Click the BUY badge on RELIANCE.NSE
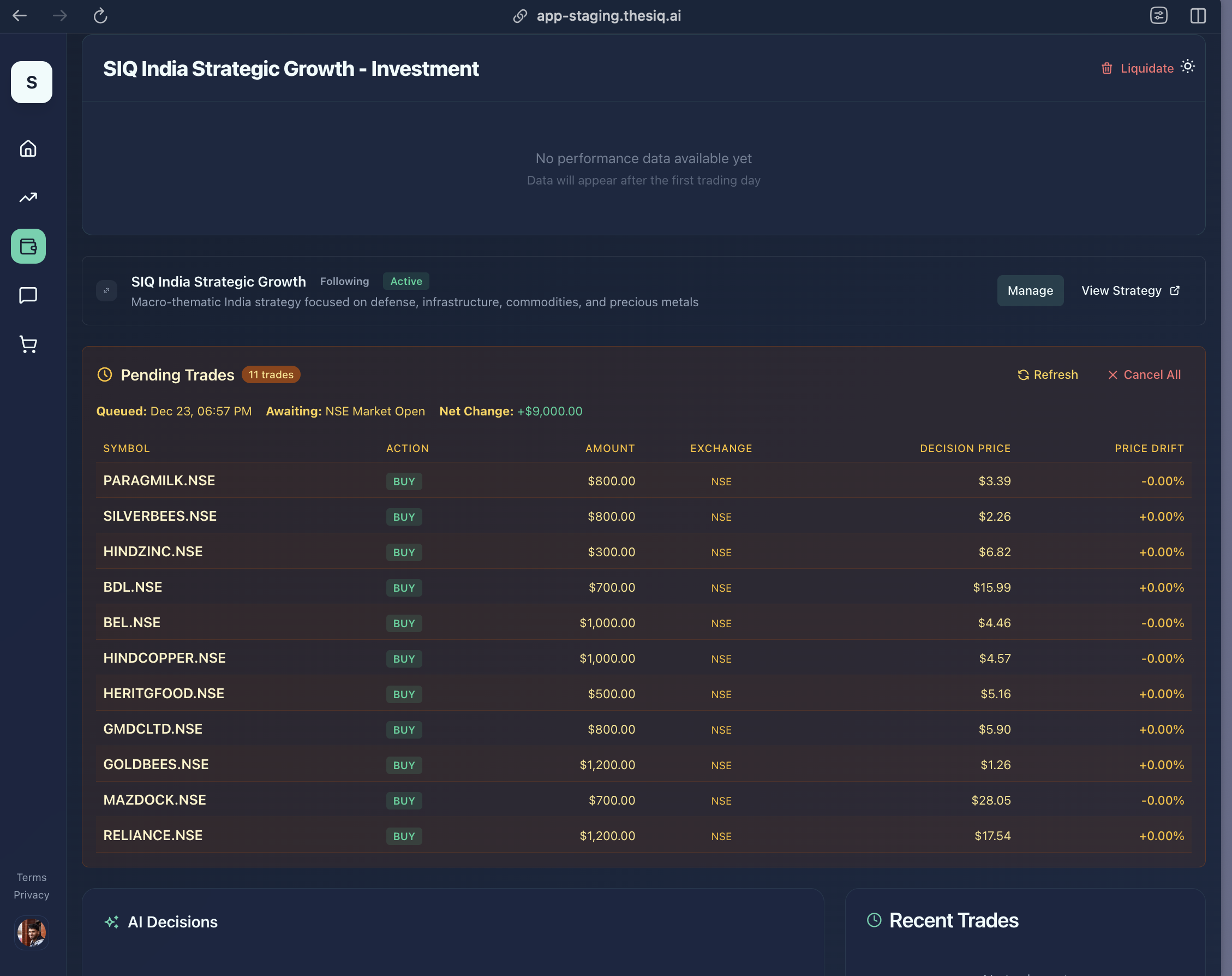This screenshot has width=1232, height=976. point(403,835)
